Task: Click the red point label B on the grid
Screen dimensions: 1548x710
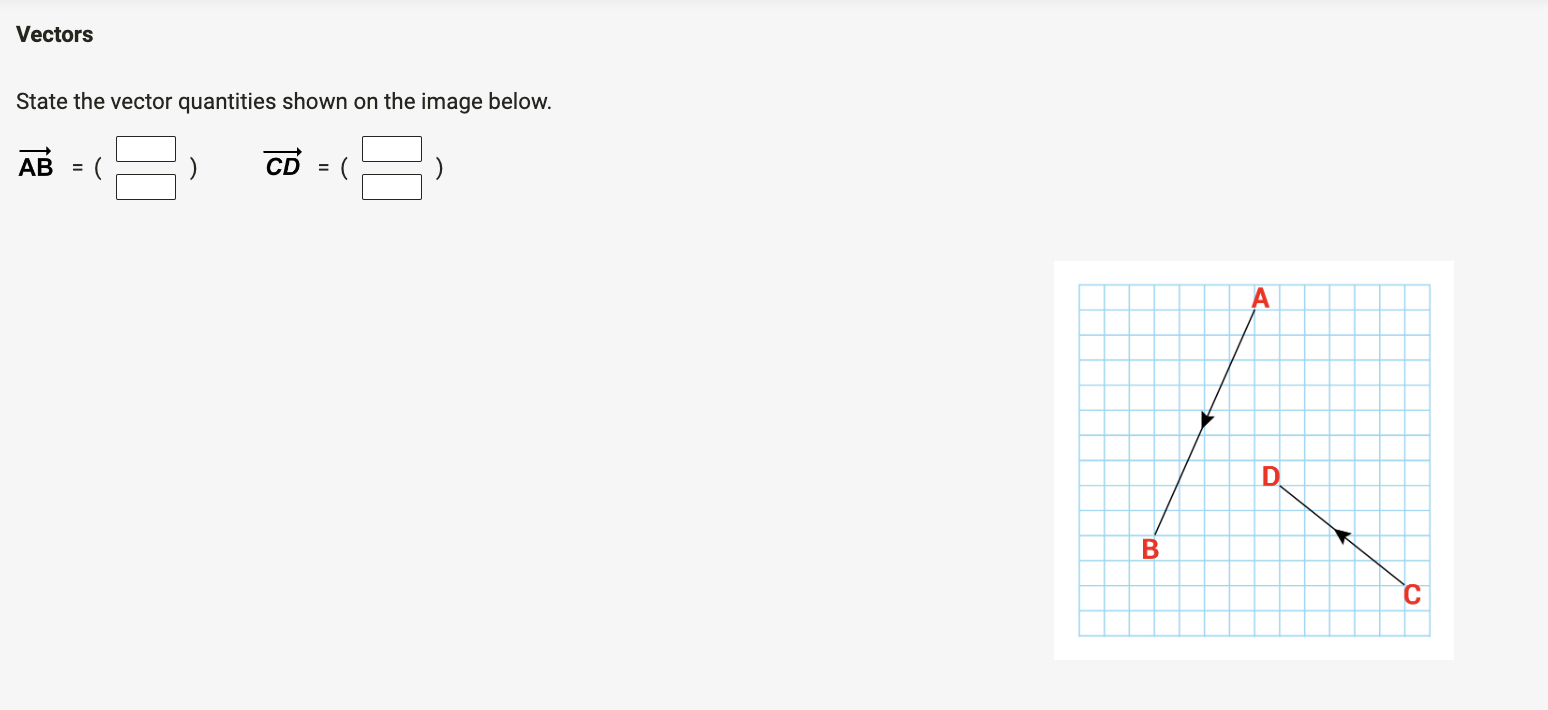Action: [1150, 548]
